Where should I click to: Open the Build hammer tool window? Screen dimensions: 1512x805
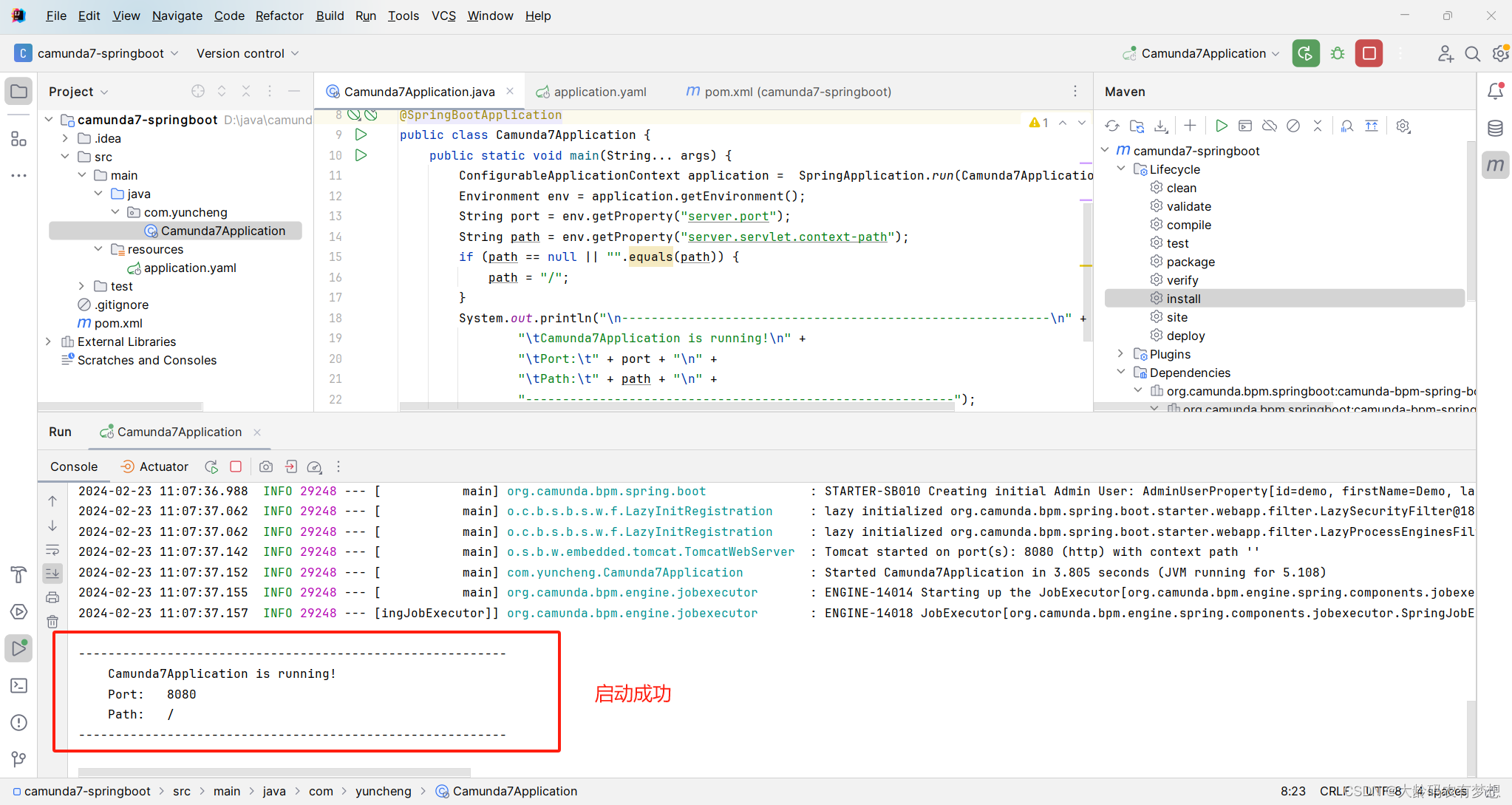click(x=19, y=574)
